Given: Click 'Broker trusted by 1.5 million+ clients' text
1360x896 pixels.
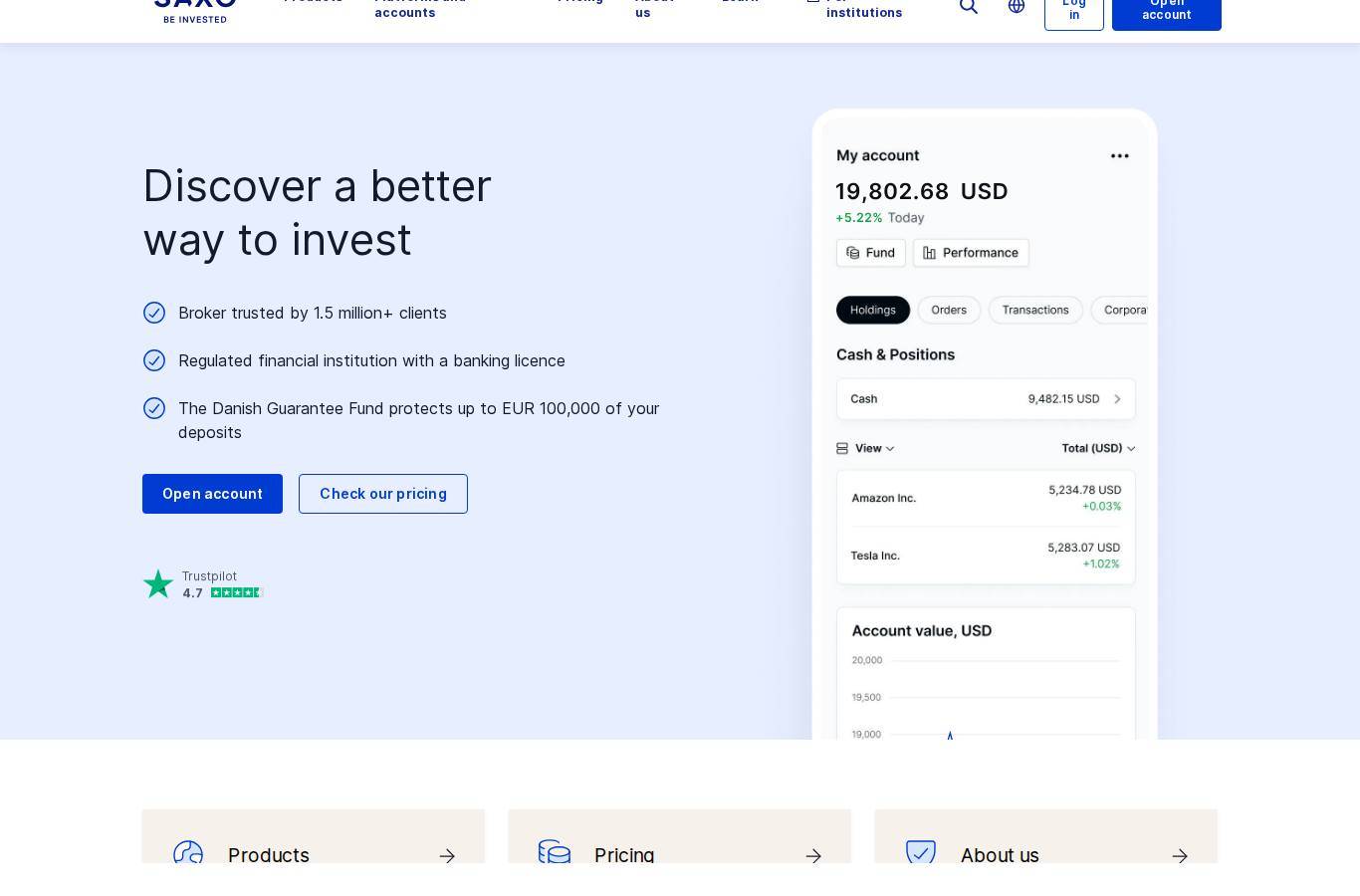Looking at the screenshot, I should 313,313.
